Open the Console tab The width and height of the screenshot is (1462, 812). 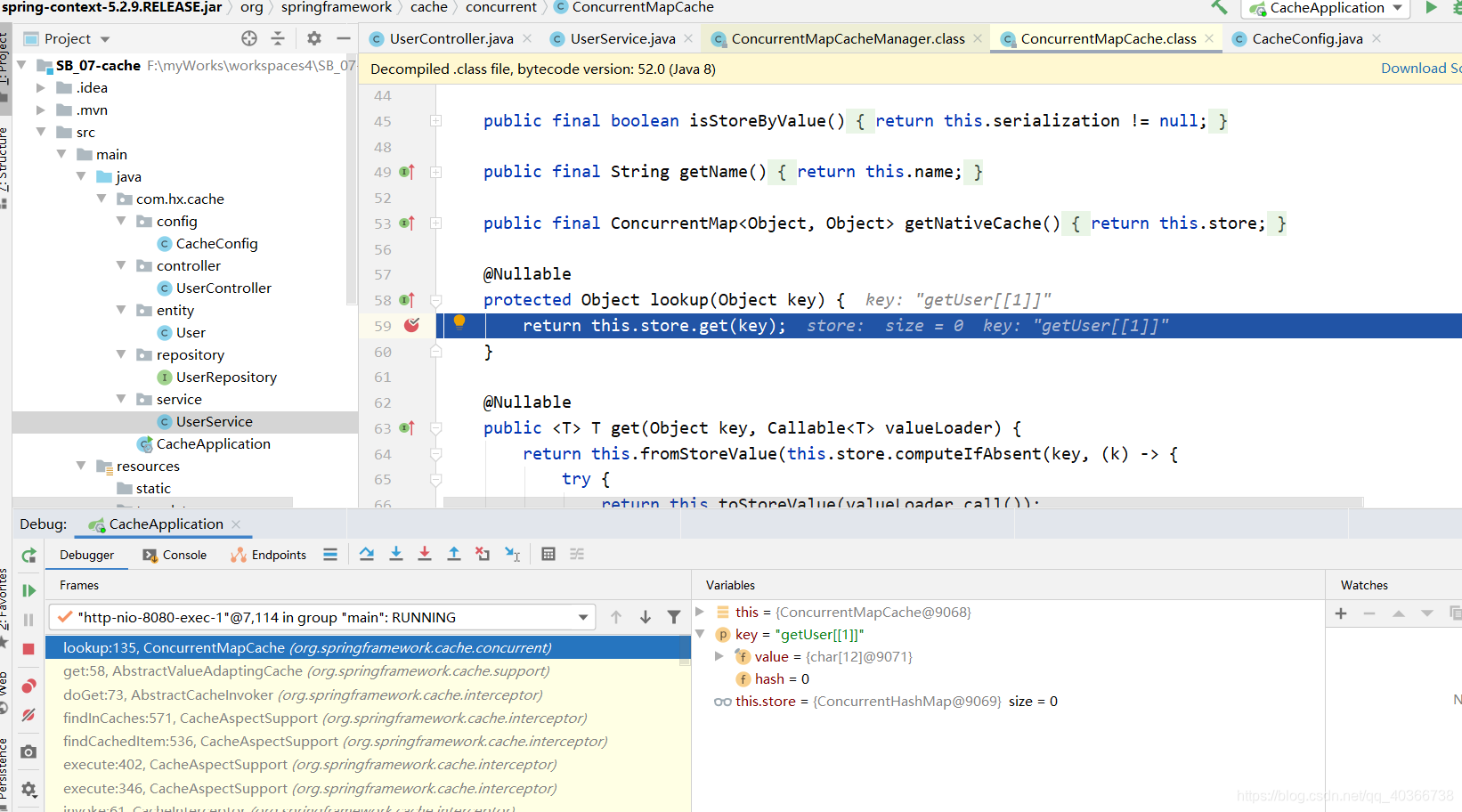(175, 555)
